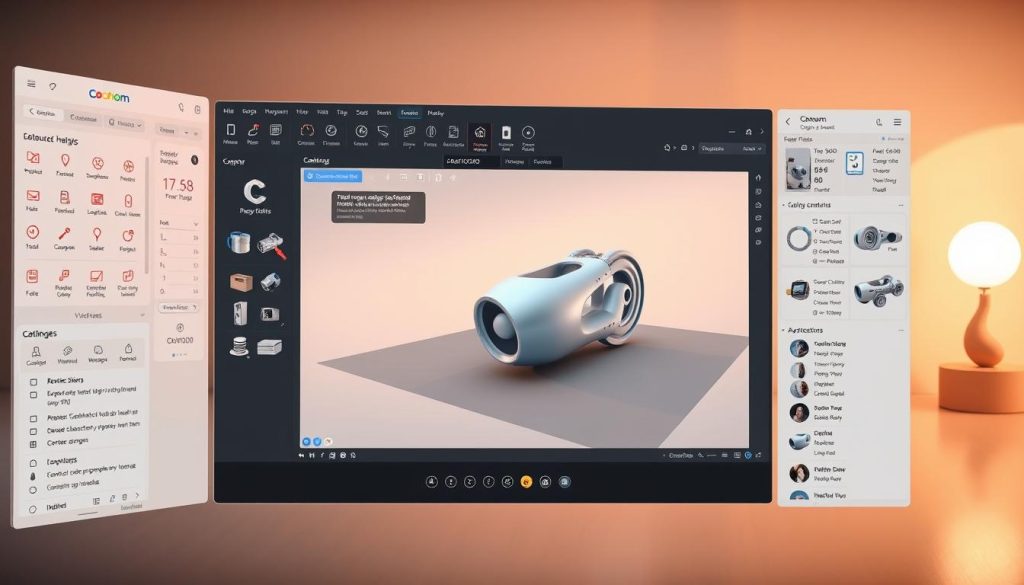The width and height of the screenshot is (1024, 585).
Task: Select the cup thumbnail in model library
Action: tap(238, 243)
